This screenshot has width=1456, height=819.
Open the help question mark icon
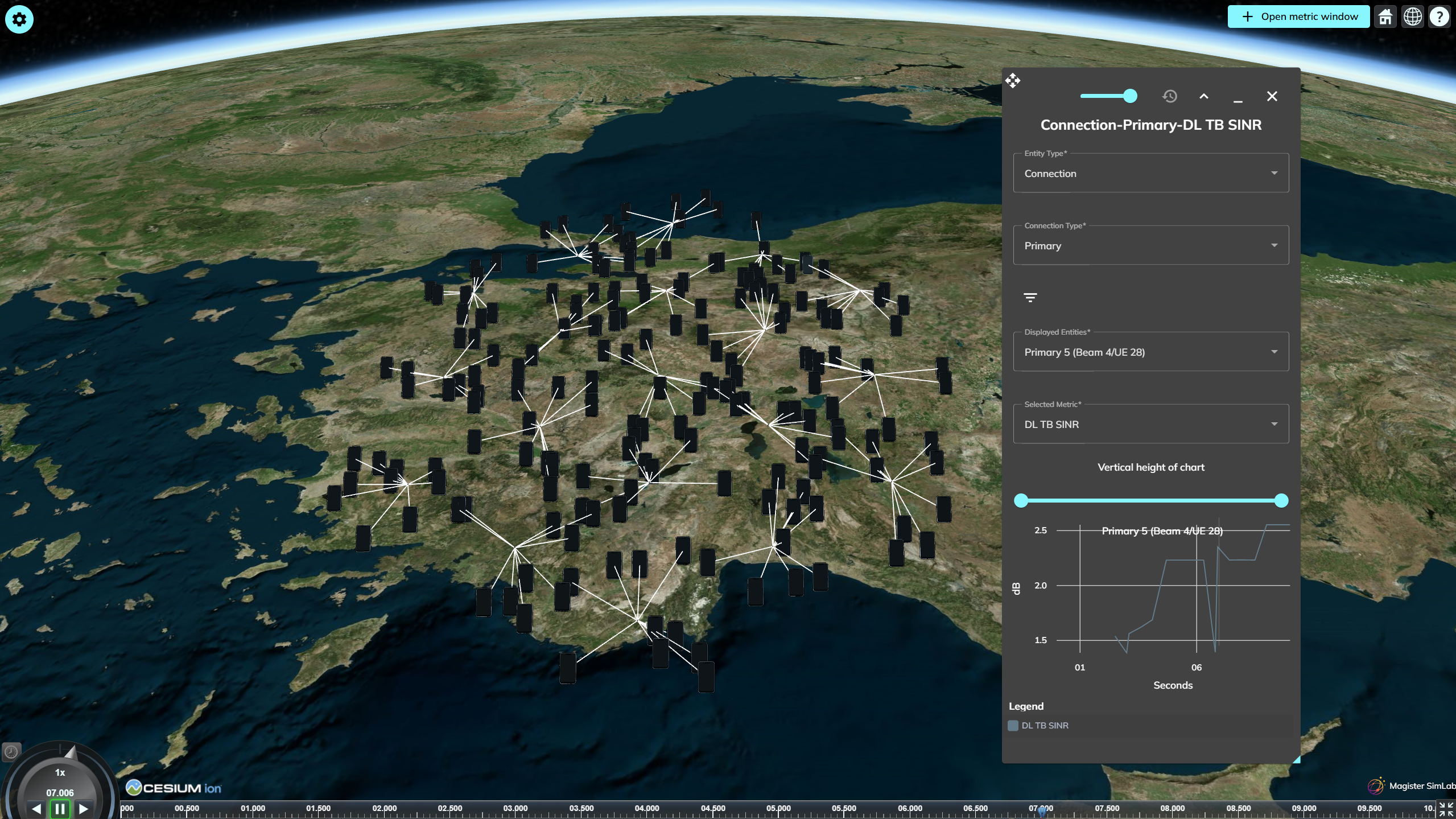pyautogui.click(x=1439, y=17)
